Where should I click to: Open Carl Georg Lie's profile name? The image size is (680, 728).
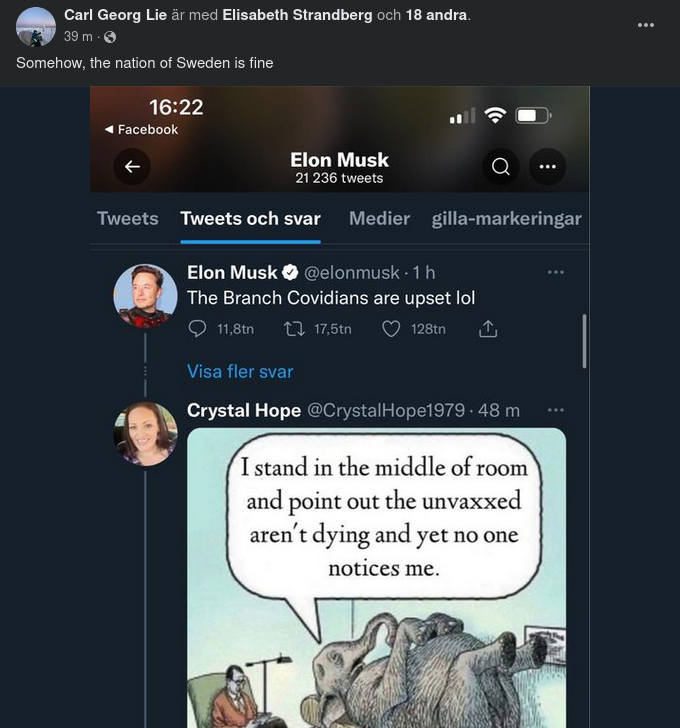(x=115, y=15)
